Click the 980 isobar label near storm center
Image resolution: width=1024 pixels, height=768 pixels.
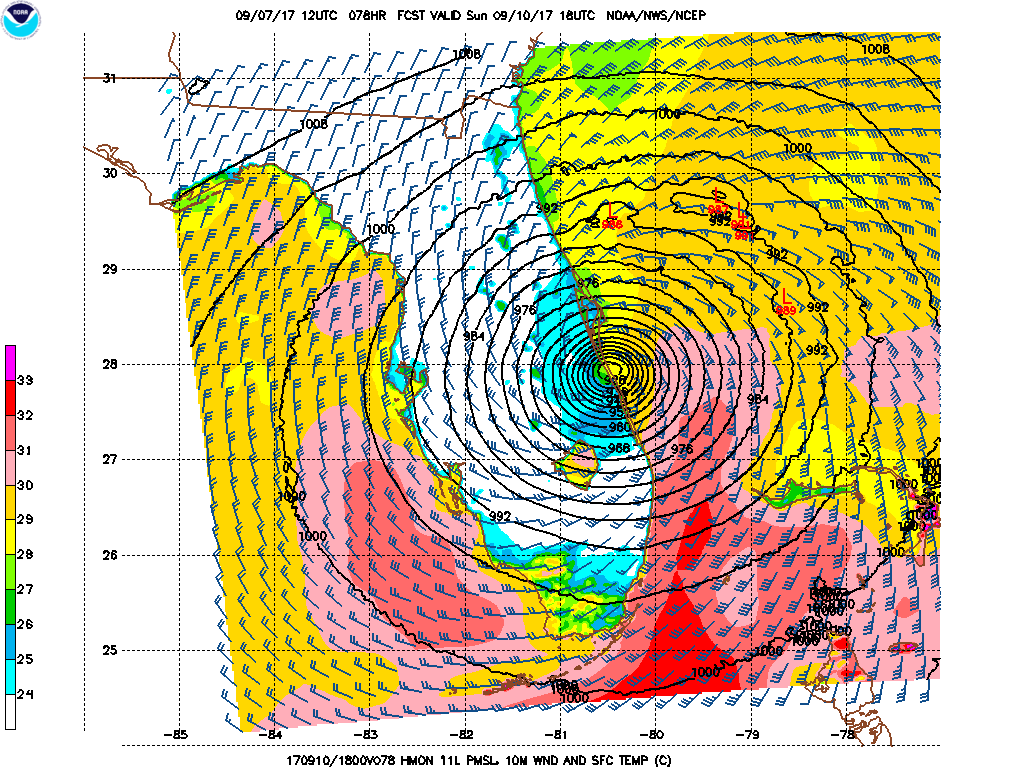619,428
